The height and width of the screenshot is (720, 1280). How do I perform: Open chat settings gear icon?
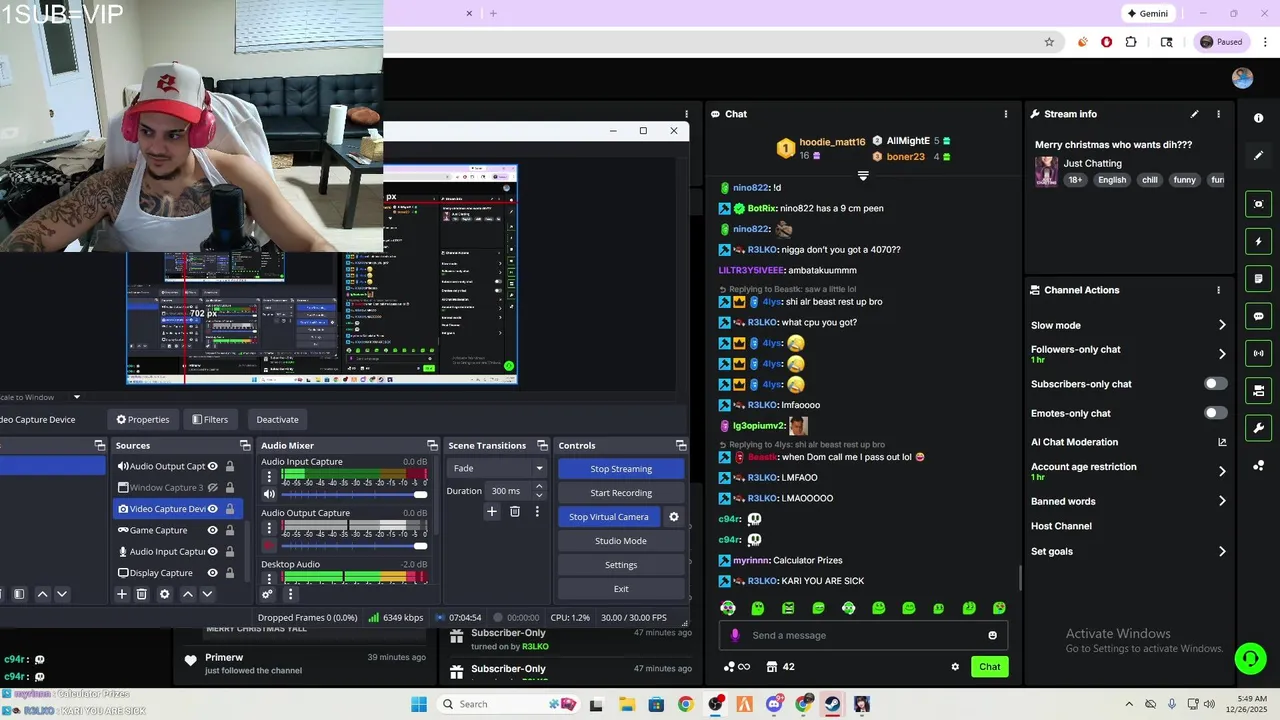[955, 667]
